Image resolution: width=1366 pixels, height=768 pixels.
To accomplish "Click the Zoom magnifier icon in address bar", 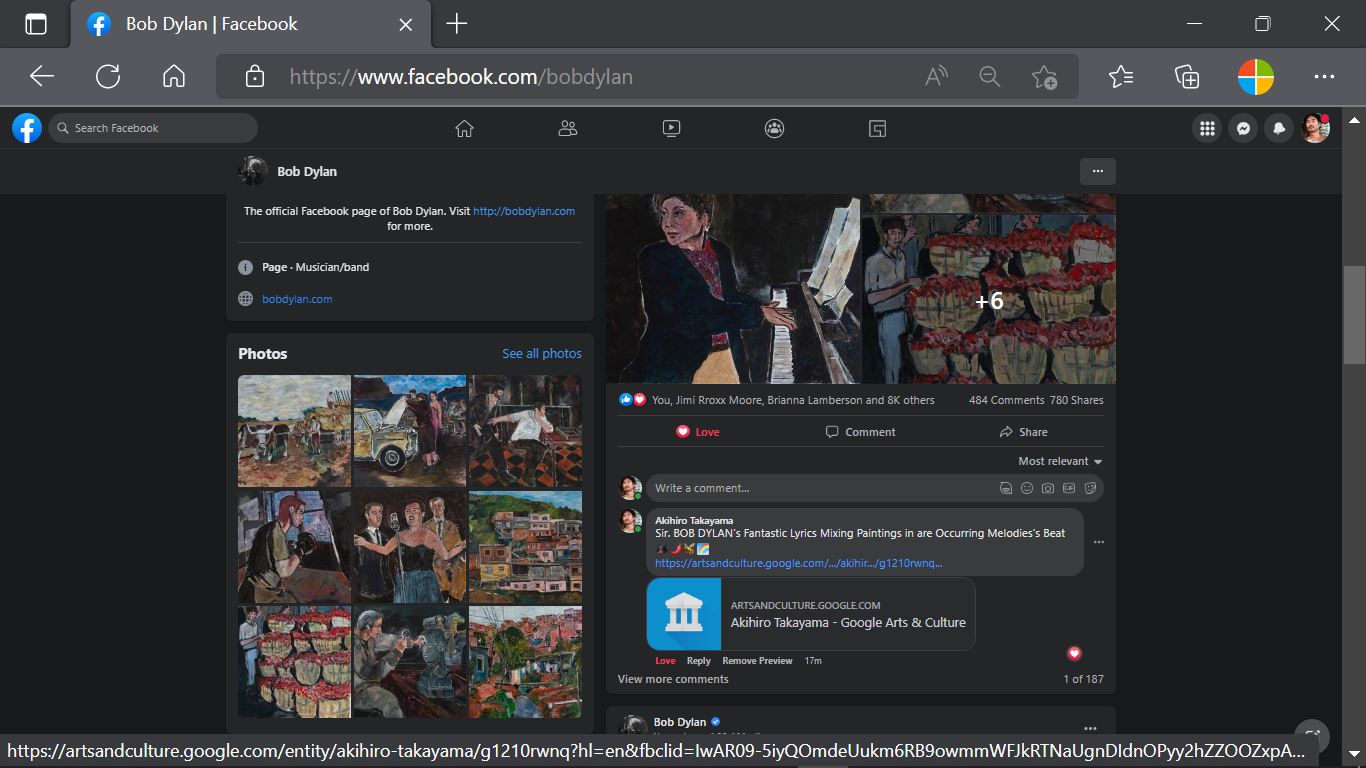I will (x=990, y=77).
